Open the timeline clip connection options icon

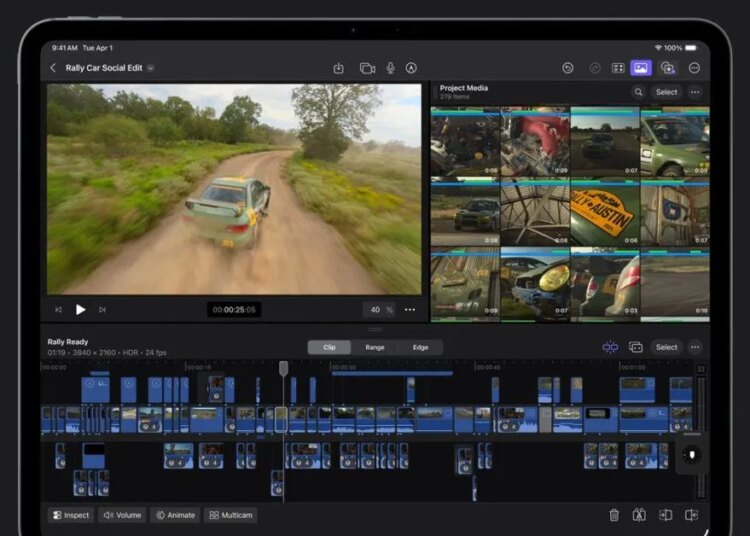coord(636,347)
